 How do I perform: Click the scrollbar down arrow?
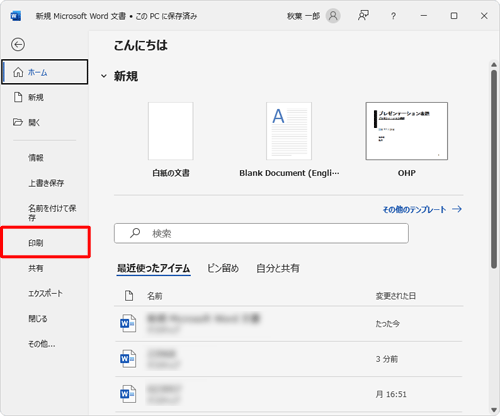494,410
